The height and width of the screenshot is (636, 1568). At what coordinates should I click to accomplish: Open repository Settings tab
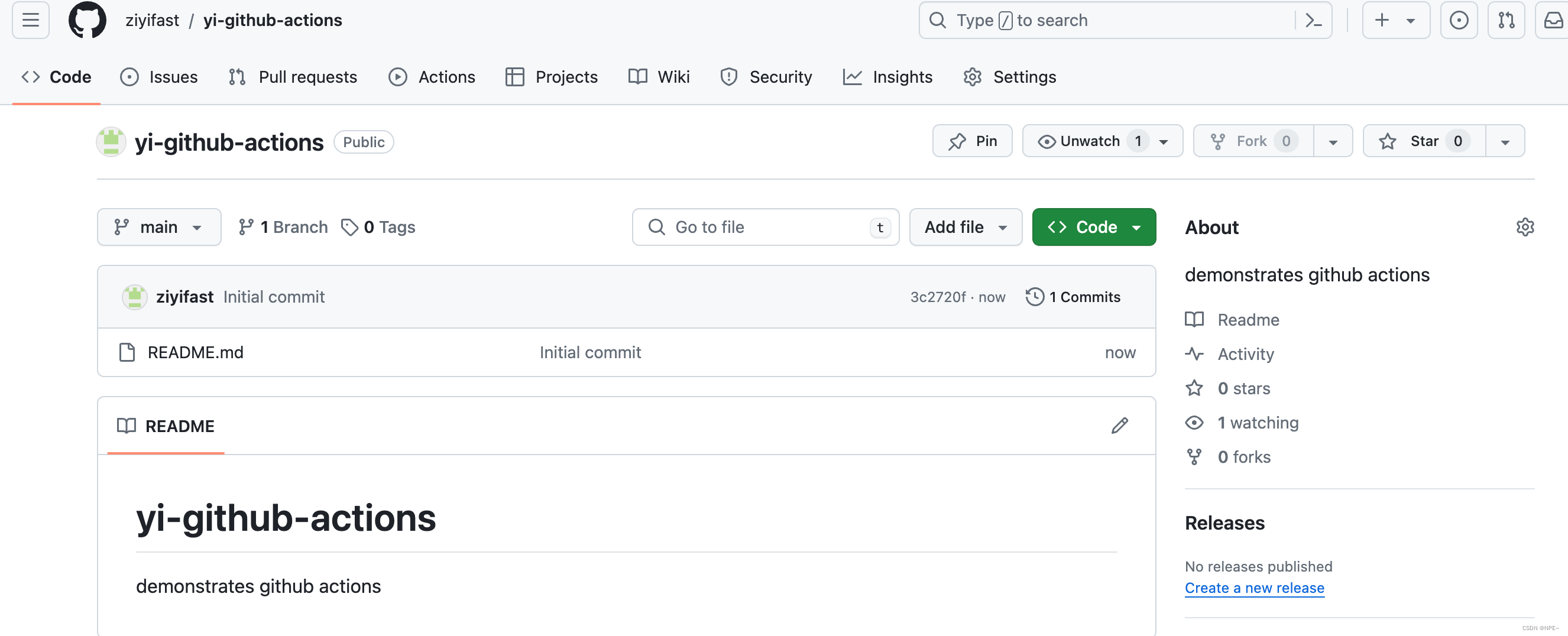pos(1009,77)
